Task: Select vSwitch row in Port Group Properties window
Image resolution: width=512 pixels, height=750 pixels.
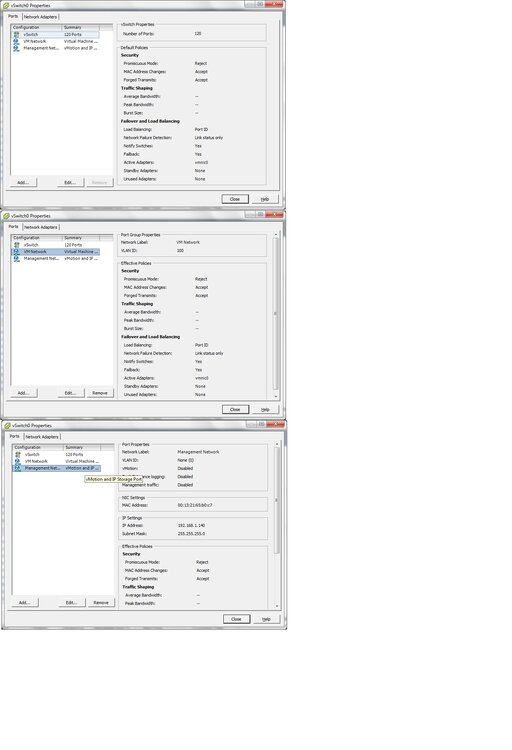Action: [56, 245]
